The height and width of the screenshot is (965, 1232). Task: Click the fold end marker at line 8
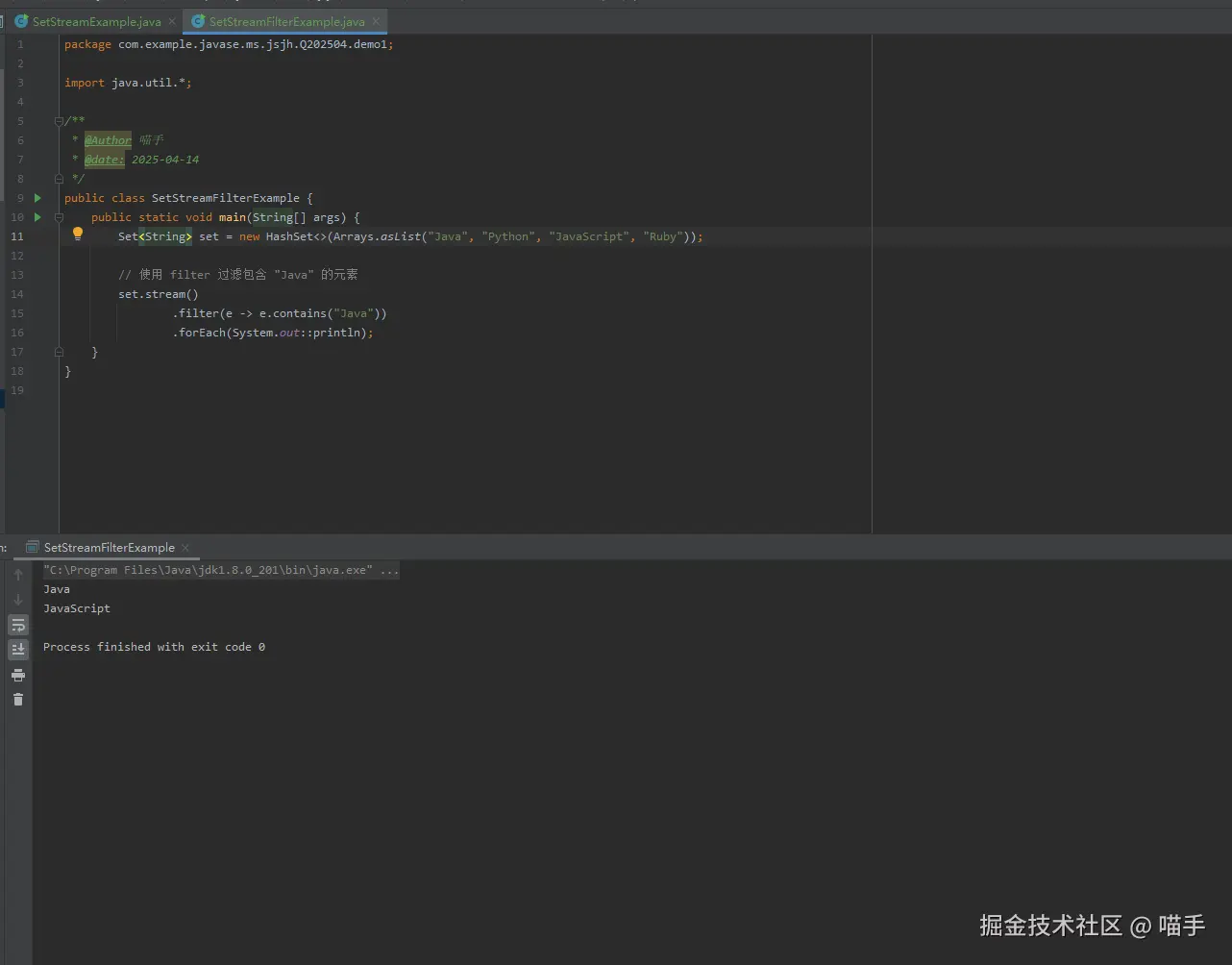tap(59, 179)
